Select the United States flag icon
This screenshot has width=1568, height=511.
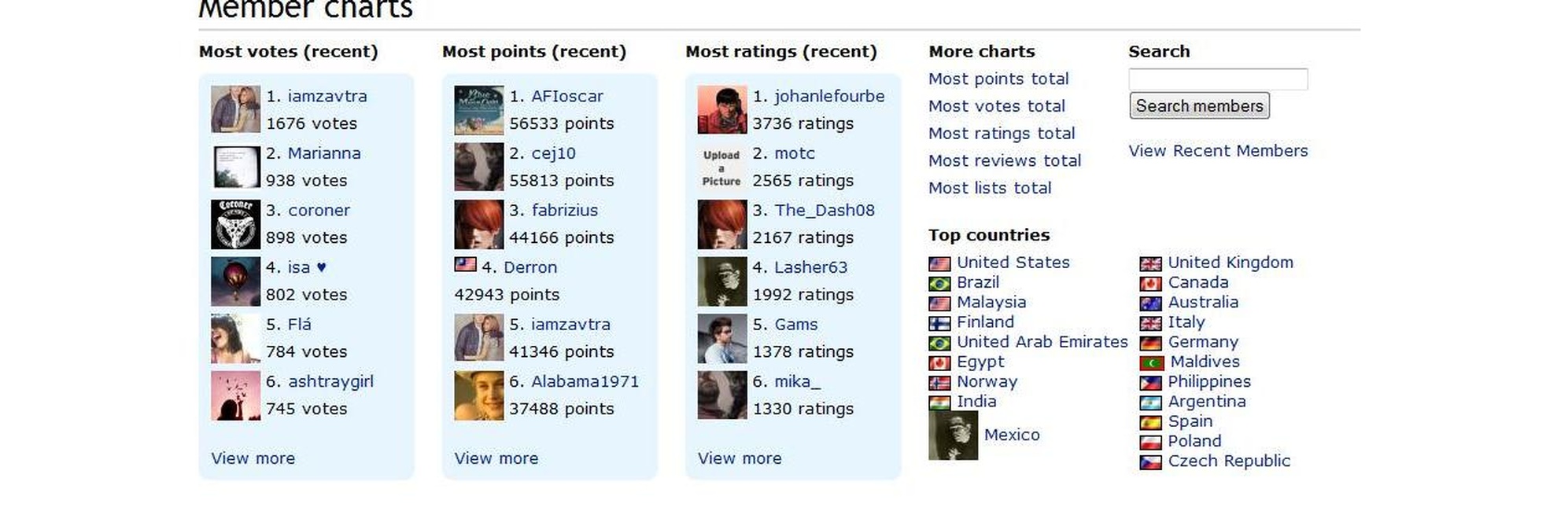tap(939, 264)
